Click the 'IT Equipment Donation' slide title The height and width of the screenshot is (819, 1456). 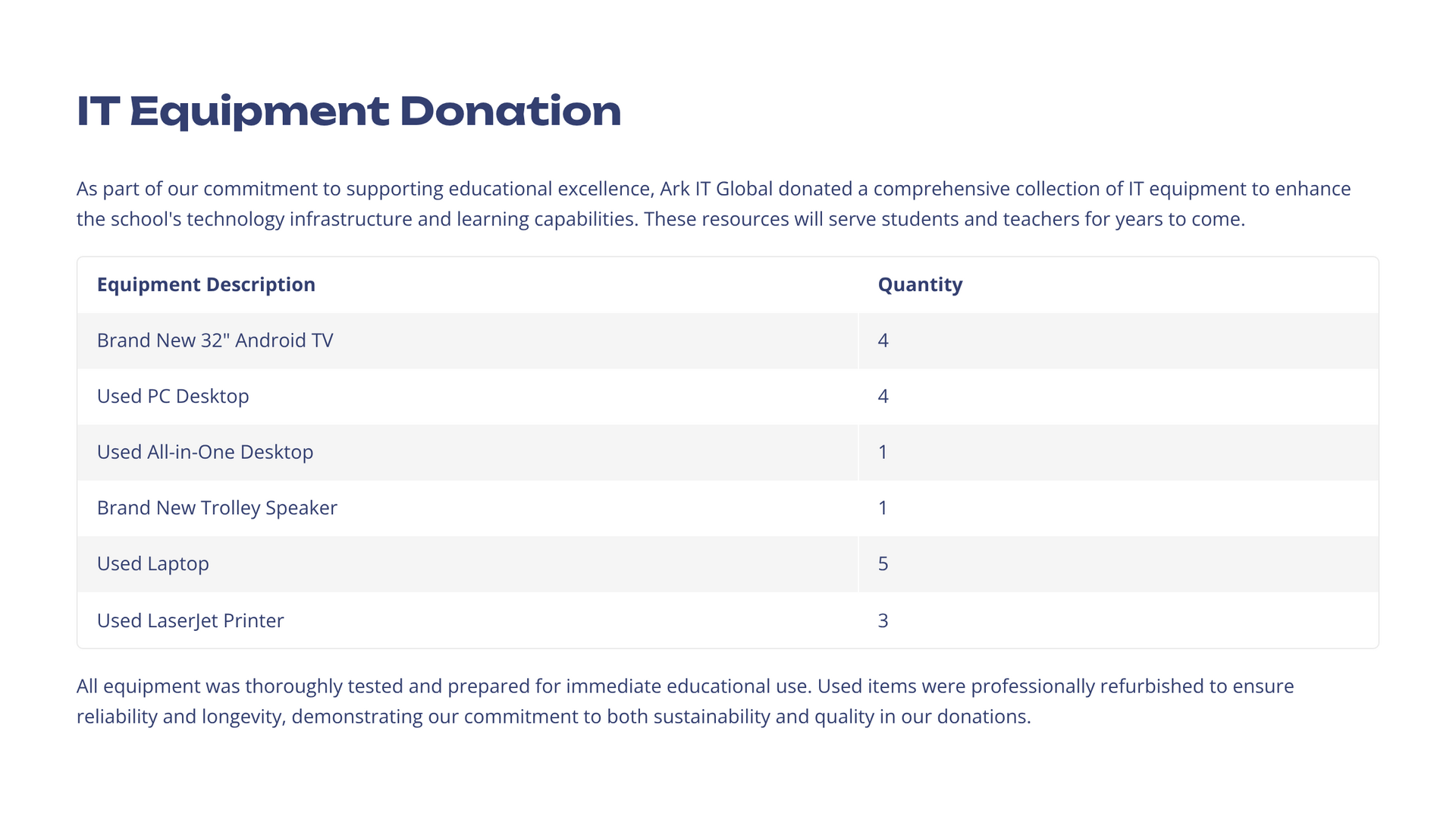click(349, 111)
